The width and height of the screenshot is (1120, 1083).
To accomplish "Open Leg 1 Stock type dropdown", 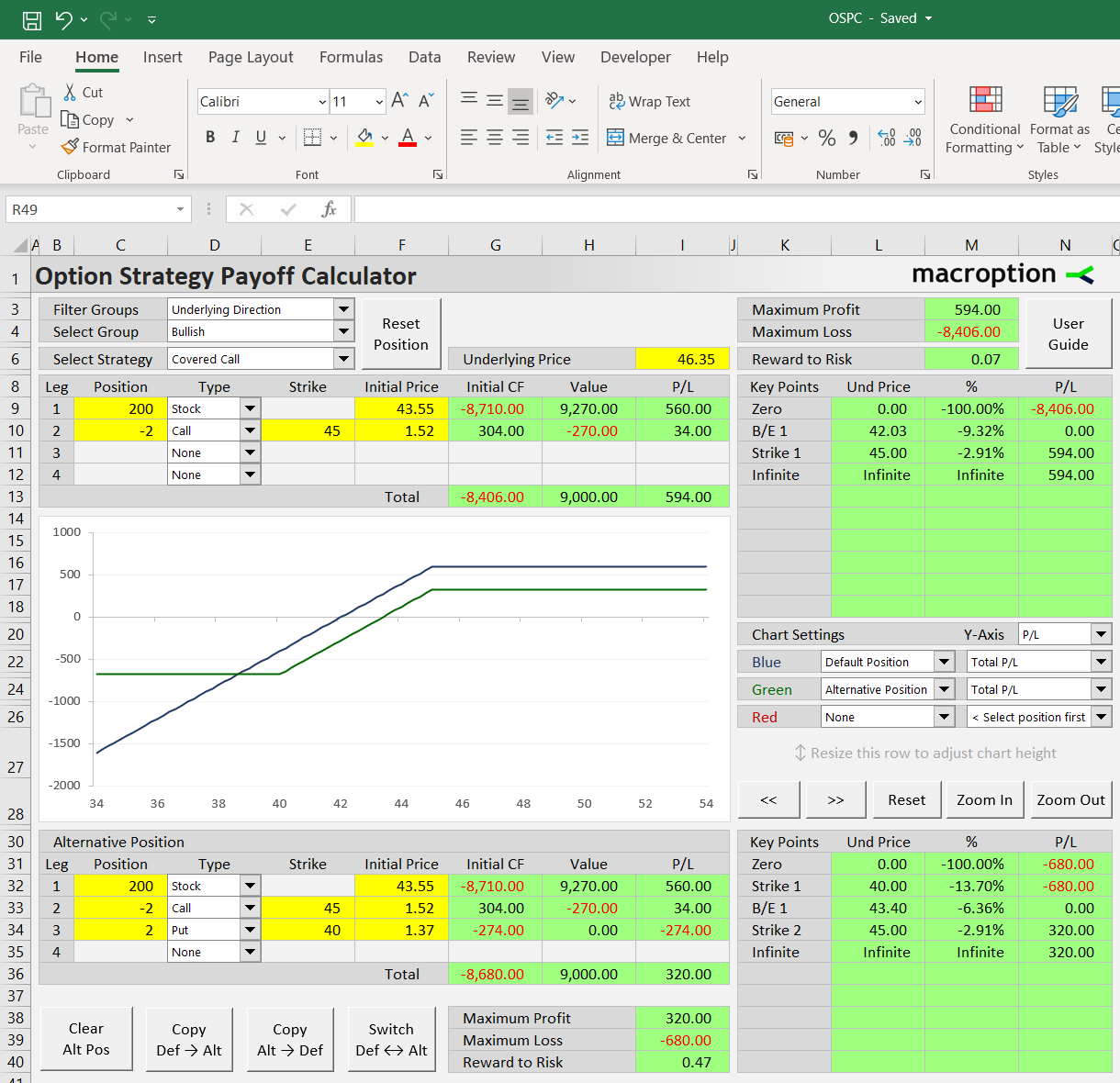I will (250, 408).
